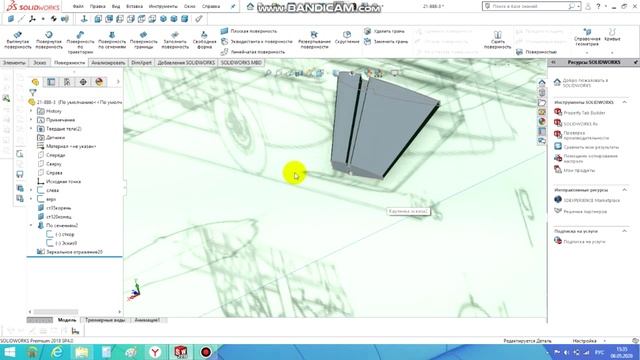The height and width of the screenshot is (360, 640).
Task: Select the Extruded Surface (Вытянутая поверхность) tool
Action: coord(18,40)
